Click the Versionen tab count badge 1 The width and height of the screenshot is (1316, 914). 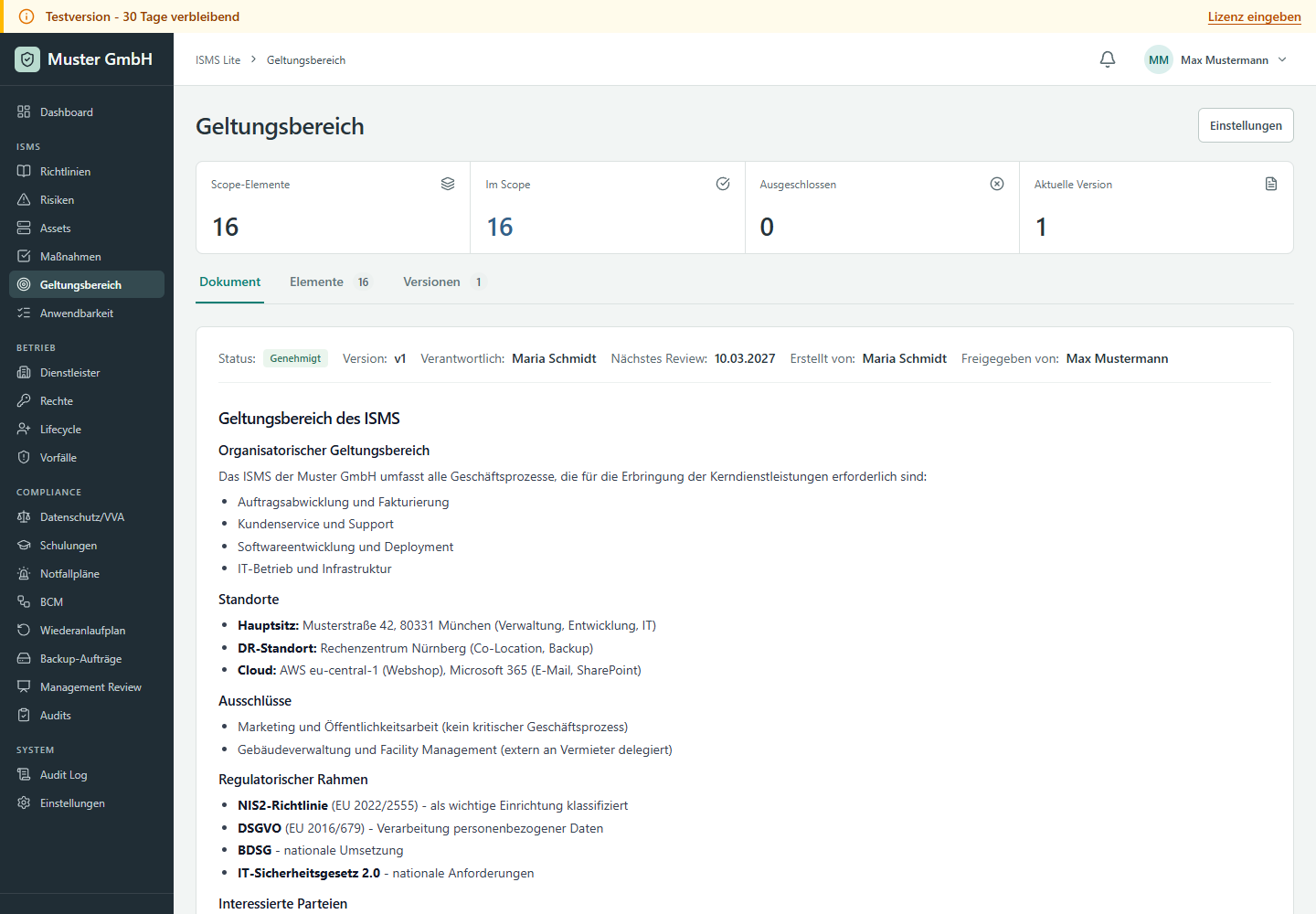click(x=478, y=282)
